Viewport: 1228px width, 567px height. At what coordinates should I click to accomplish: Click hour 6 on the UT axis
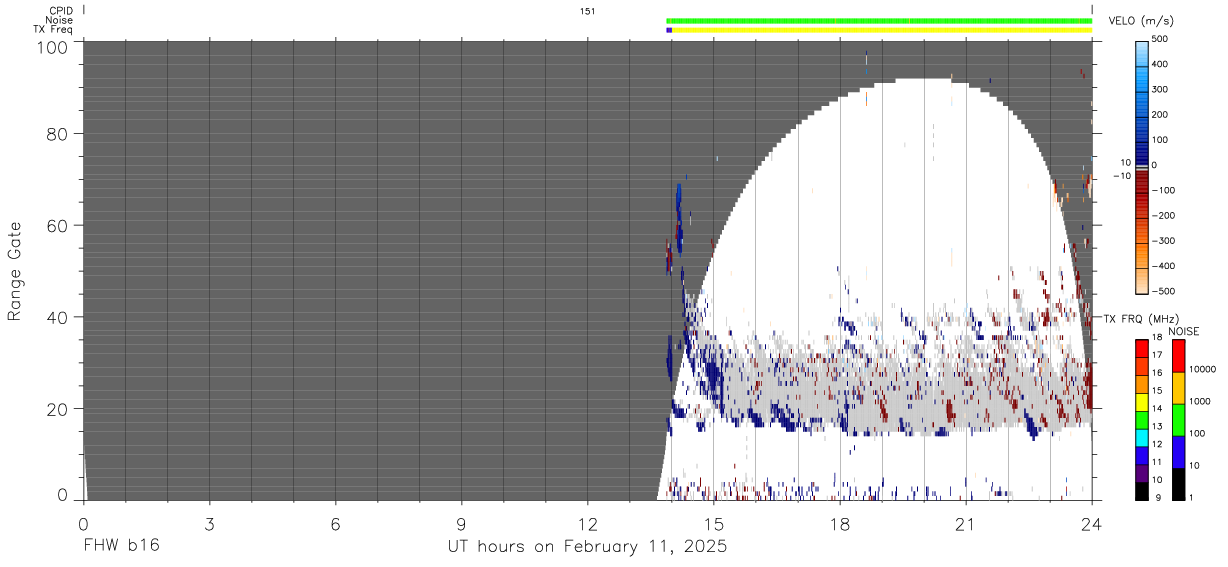point(335,523)
